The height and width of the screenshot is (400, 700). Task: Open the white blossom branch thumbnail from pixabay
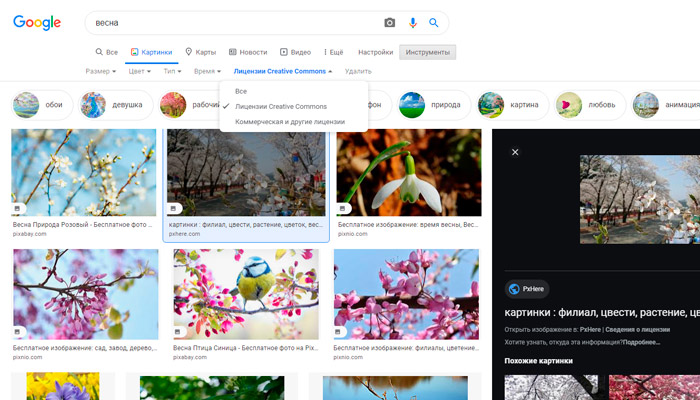84,173
